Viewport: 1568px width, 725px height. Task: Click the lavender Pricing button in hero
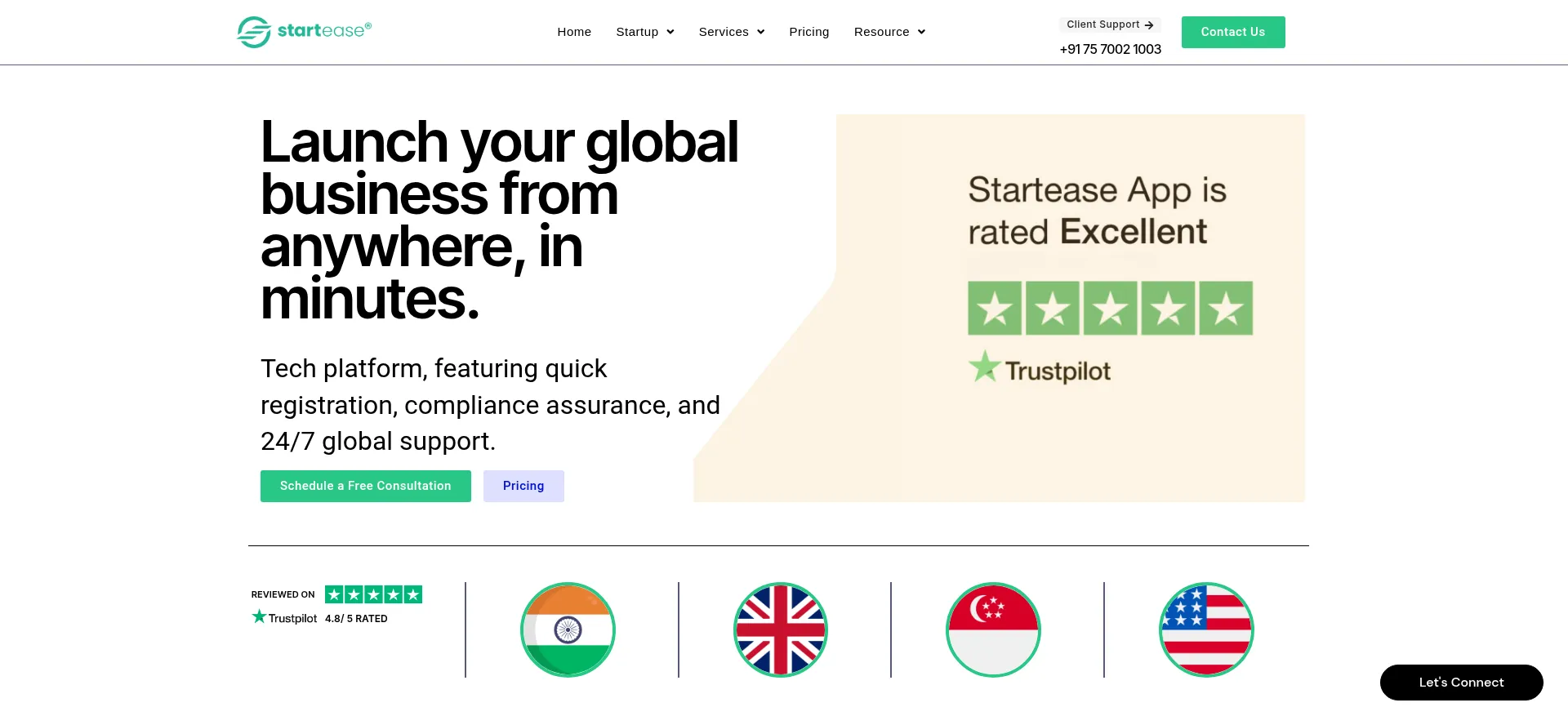pos(523,486)
